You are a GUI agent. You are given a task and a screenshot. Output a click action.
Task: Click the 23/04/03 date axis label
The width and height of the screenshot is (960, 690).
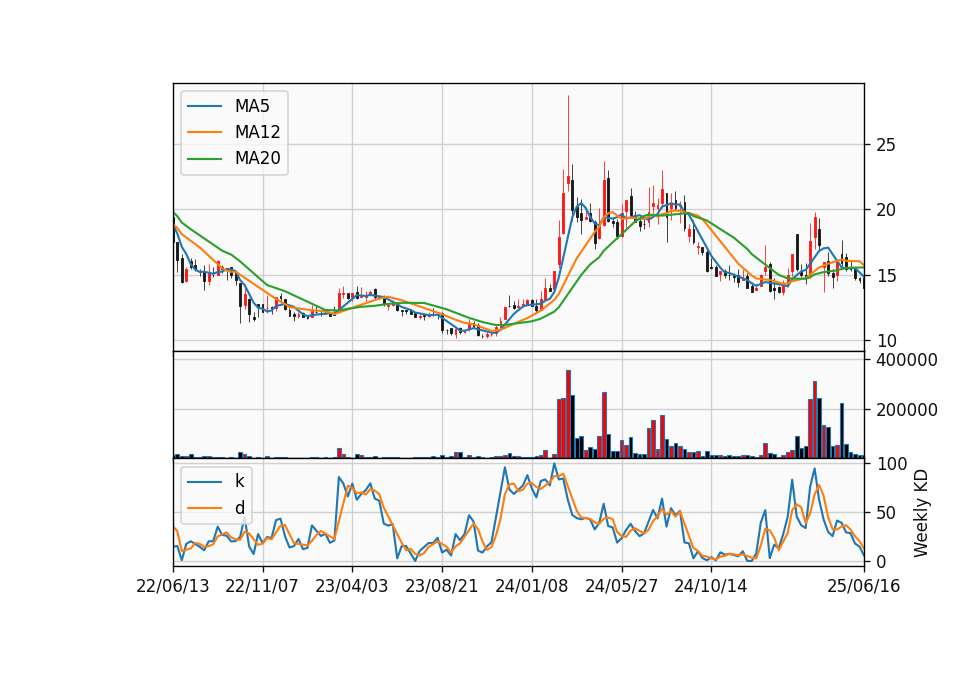352,586
